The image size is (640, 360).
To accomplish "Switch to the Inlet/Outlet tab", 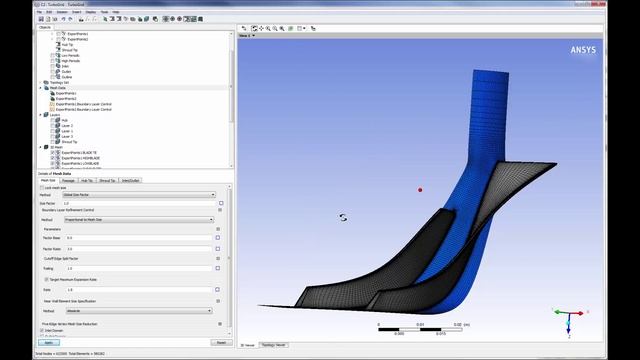I will (x=130, y=180).
